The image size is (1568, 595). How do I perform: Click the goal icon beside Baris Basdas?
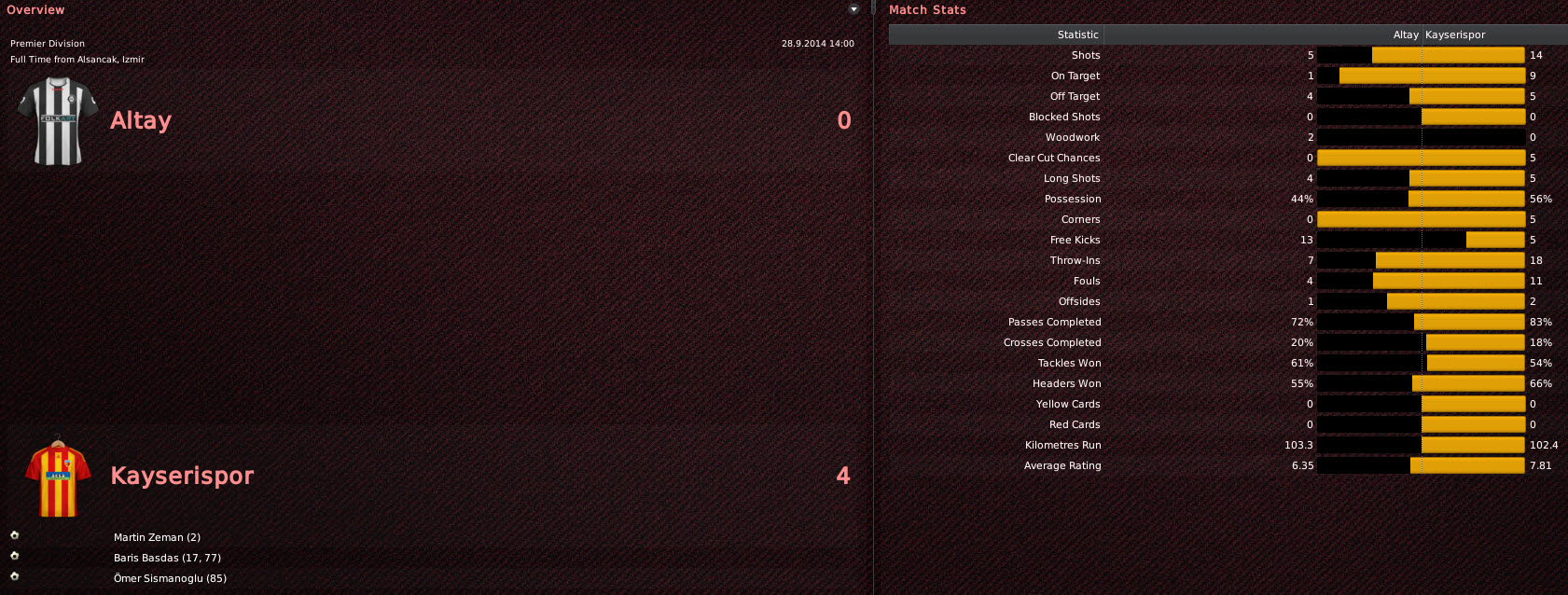14,556
